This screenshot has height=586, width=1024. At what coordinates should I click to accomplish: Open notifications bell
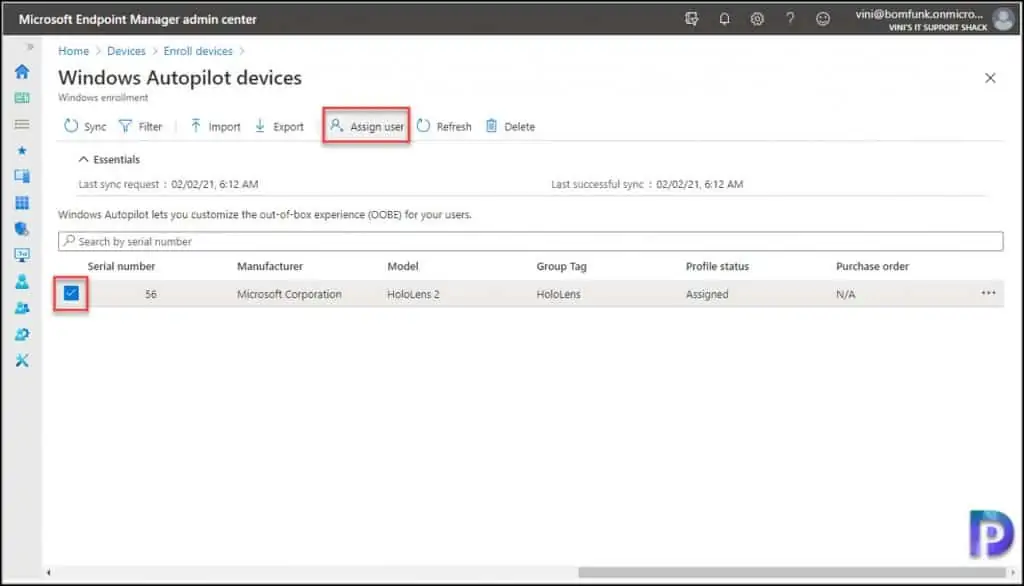coord(724,19)
